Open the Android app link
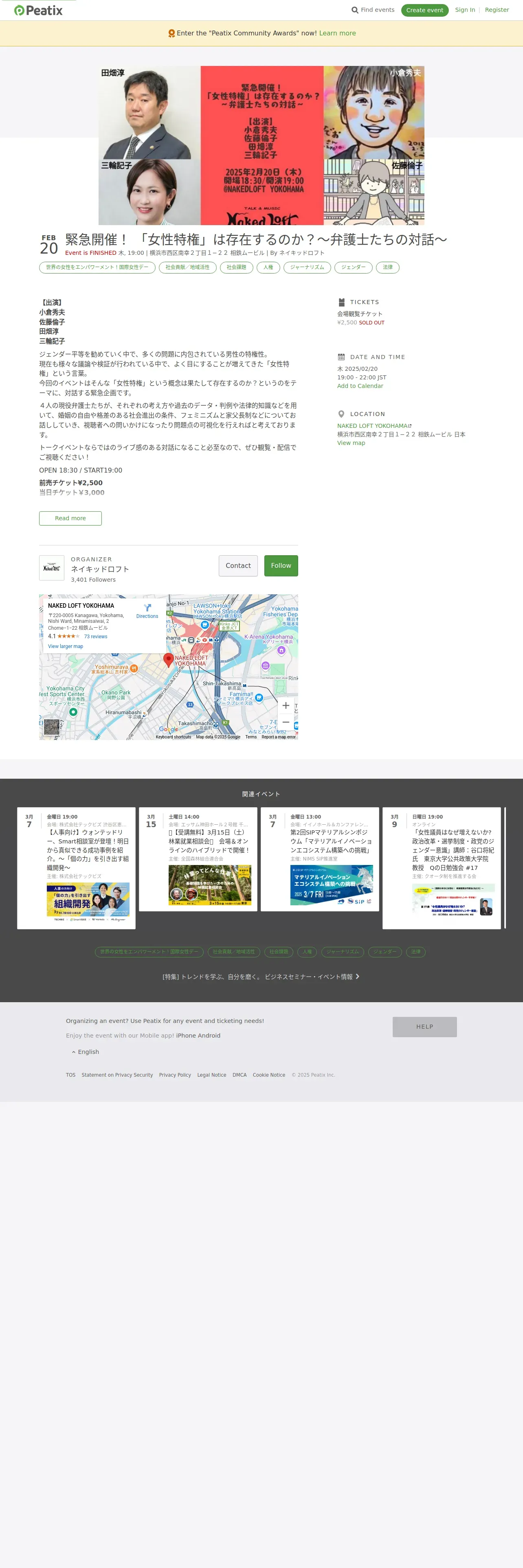Screen dimensions: 523x1568 pos(209,1036)
